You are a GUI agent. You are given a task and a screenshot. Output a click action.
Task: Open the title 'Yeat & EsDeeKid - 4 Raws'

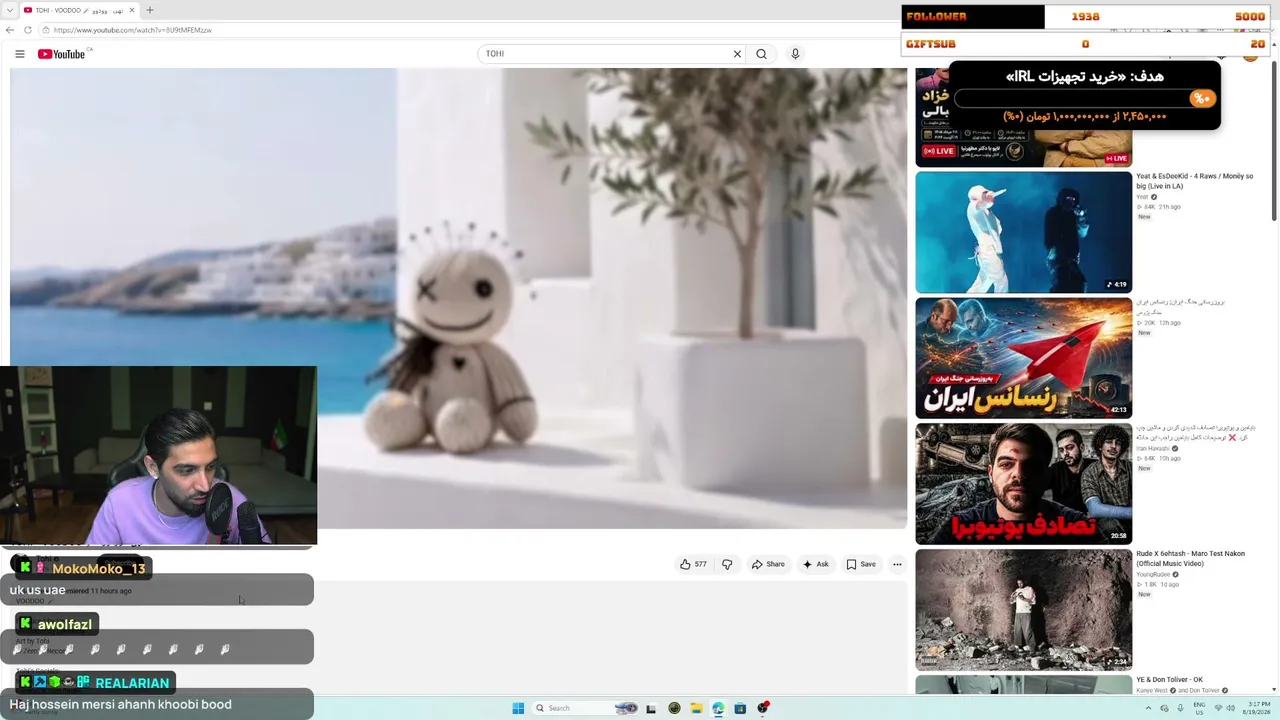click(1194, 181)
